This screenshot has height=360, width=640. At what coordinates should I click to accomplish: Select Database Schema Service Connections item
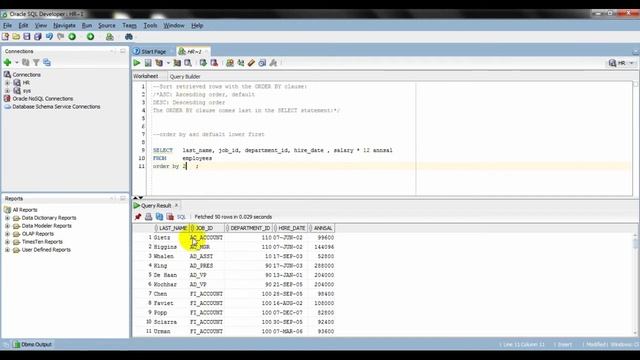tap(56, 107)
